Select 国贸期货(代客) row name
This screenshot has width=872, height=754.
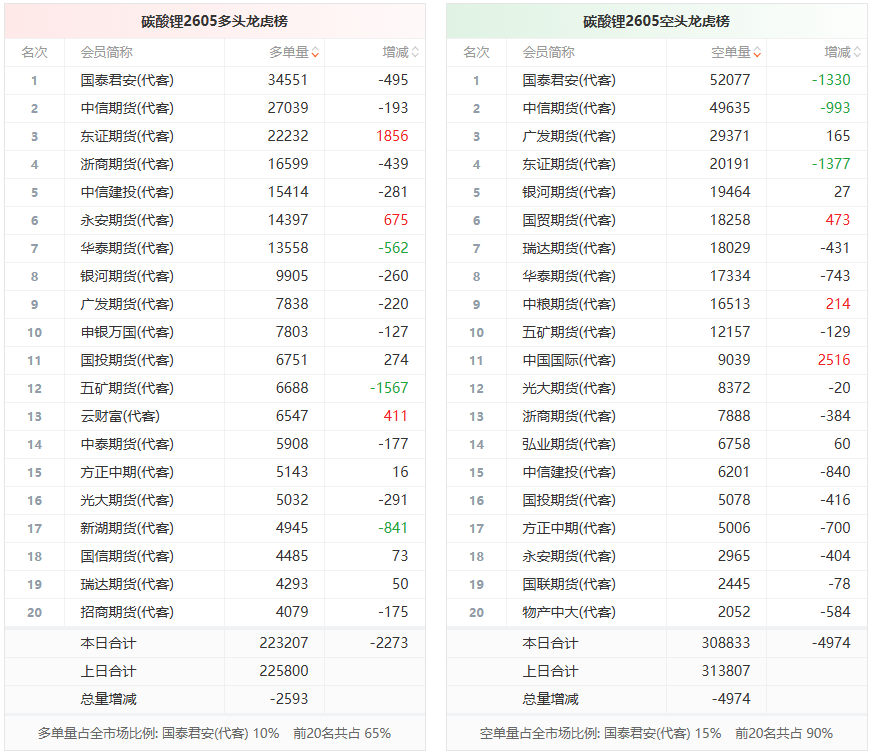[x=569, y=220]
